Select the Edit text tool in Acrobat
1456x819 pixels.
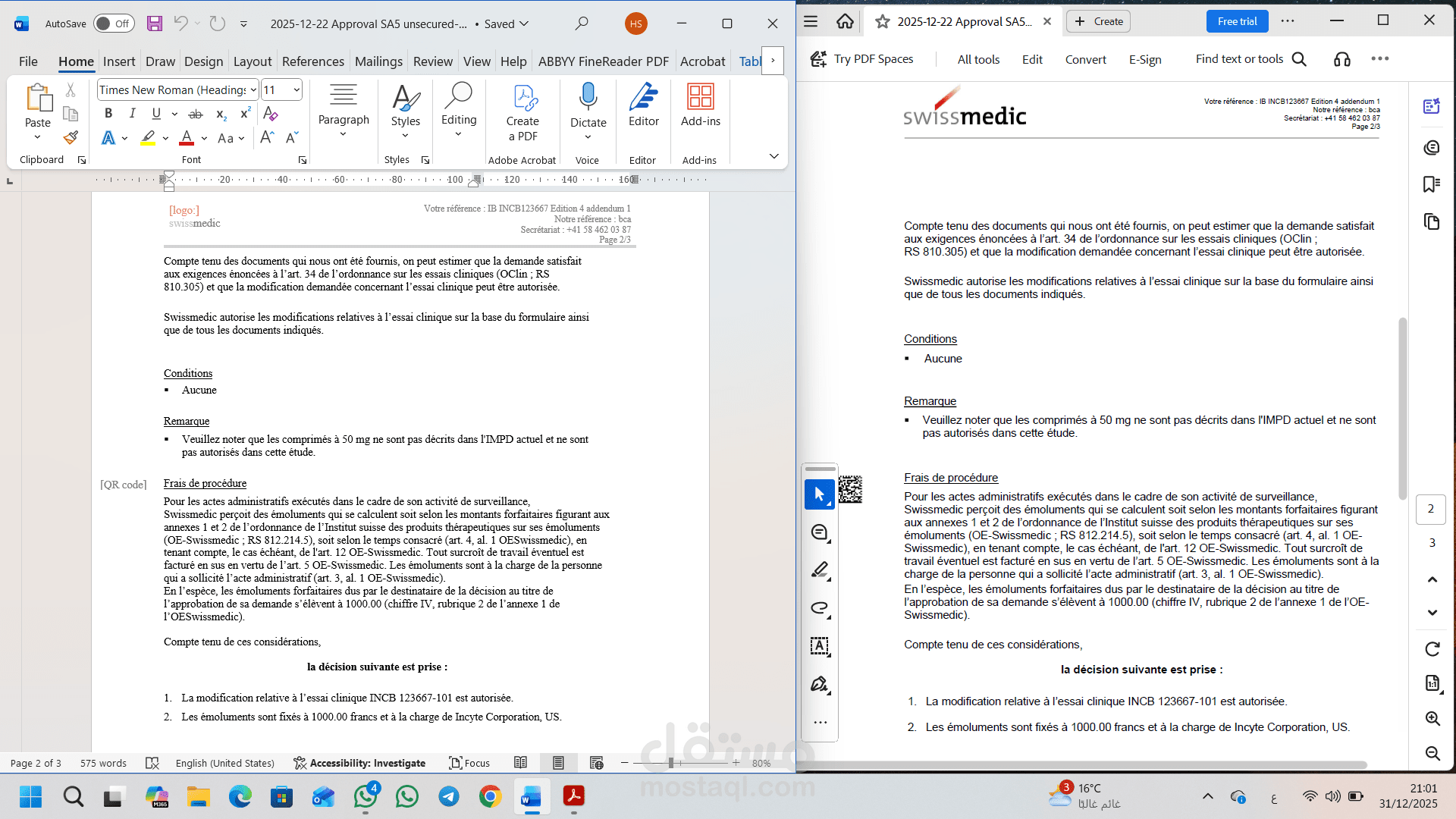tap(819, 646)
